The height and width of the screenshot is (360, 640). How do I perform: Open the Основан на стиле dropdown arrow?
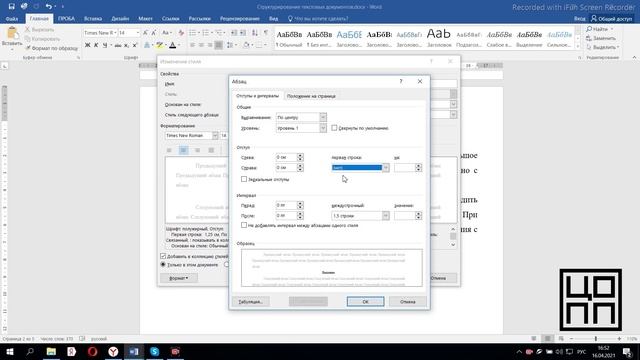[453, 104]
